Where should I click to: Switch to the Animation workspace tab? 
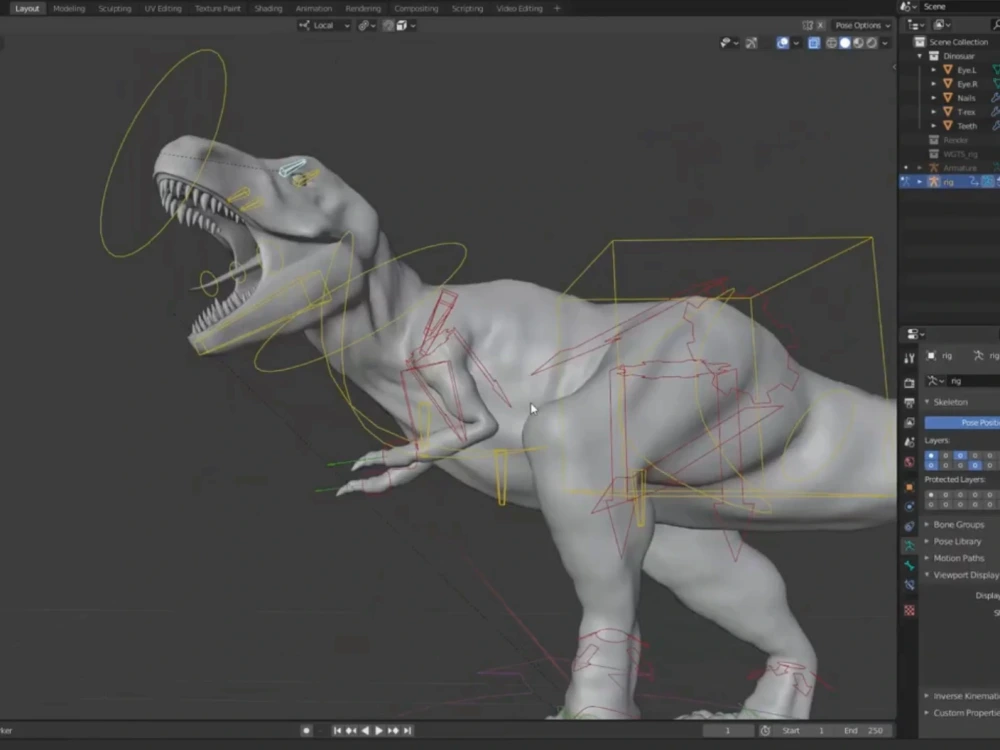(313, 8)
